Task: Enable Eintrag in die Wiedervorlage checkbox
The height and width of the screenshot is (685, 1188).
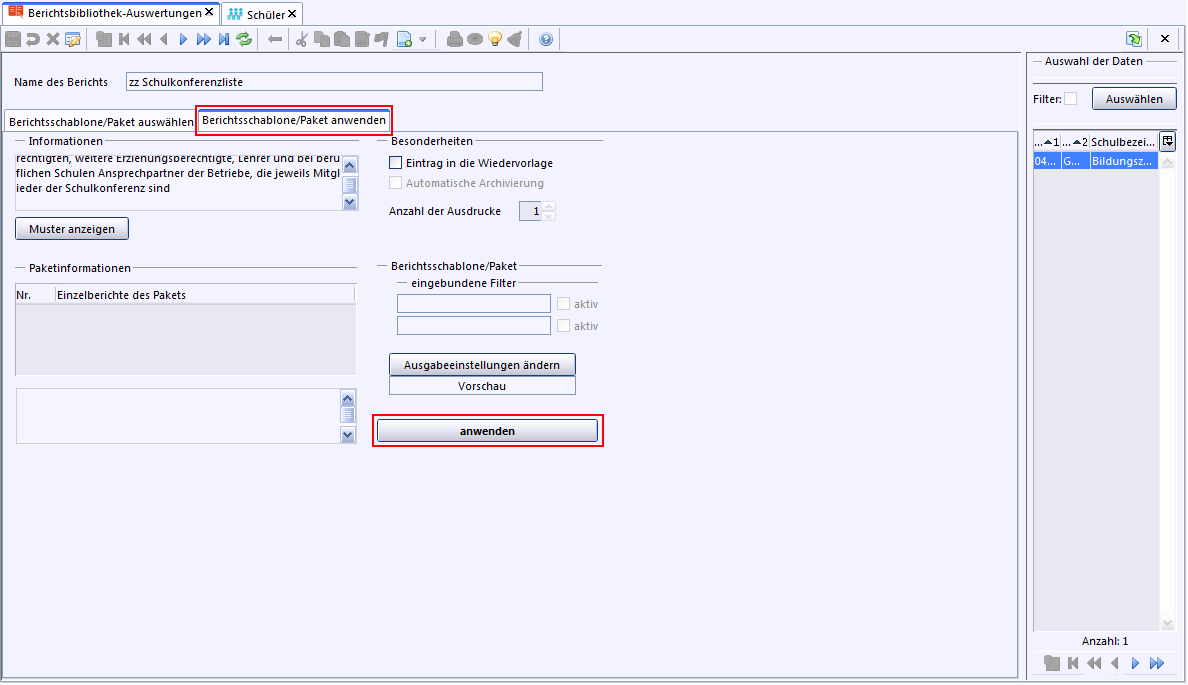Action: [x=396, y=163]
